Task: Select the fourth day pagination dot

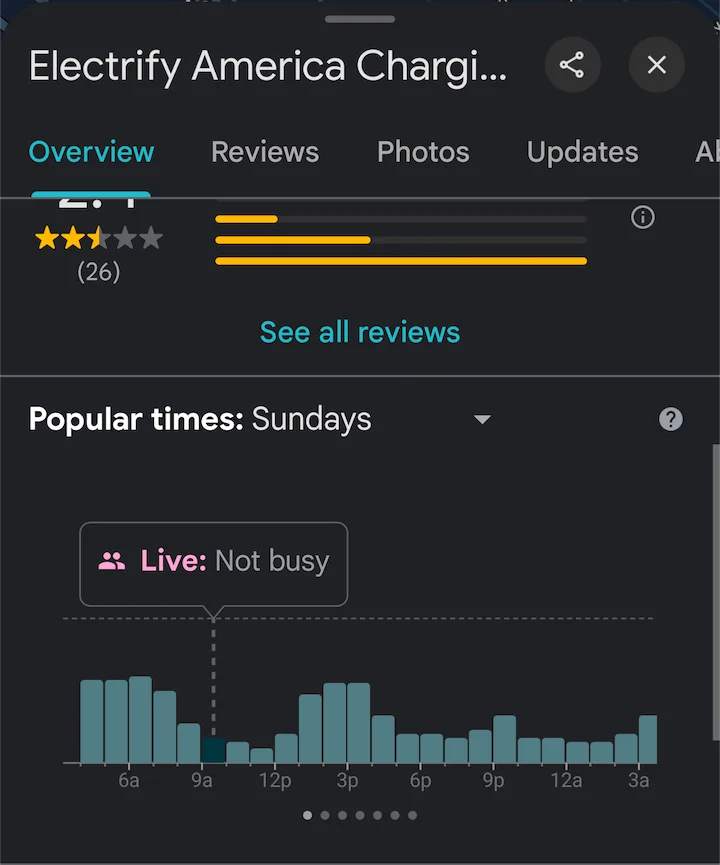Action: [360, 815]
